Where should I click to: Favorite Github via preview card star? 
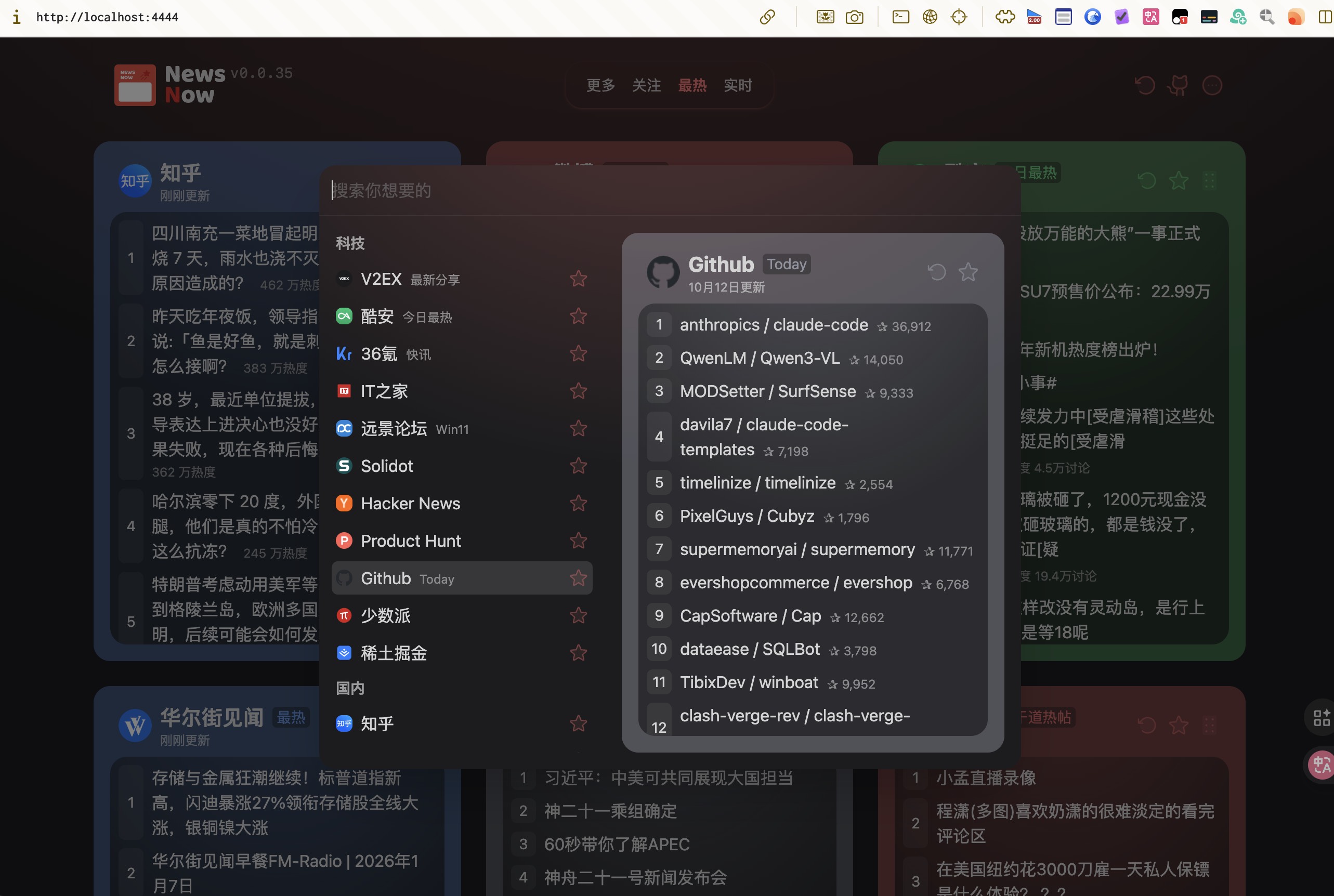click(967, 272)
